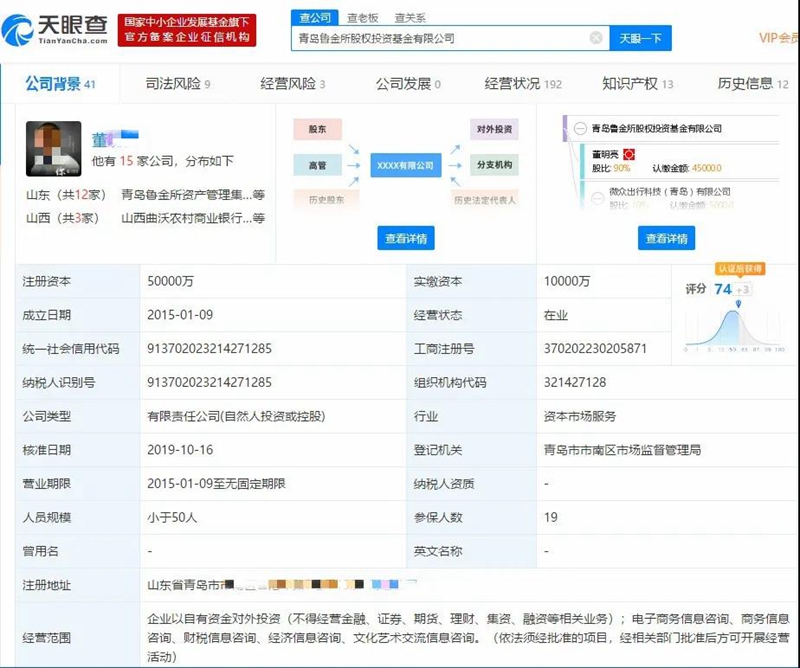800x668 pixels.
Task: Click the XXXX有限公司 center box
Action: [x=406, y=165]
